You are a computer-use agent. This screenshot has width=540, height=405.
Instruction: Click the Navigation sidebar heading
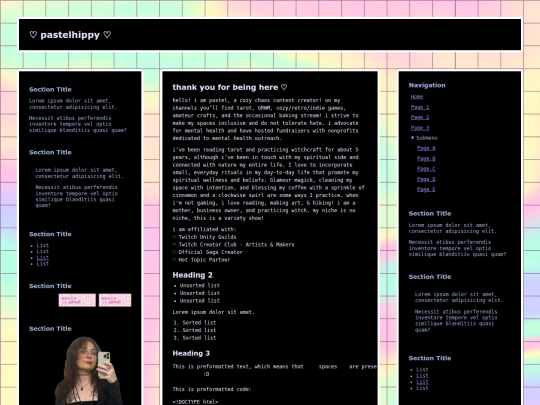pos(427,85)
